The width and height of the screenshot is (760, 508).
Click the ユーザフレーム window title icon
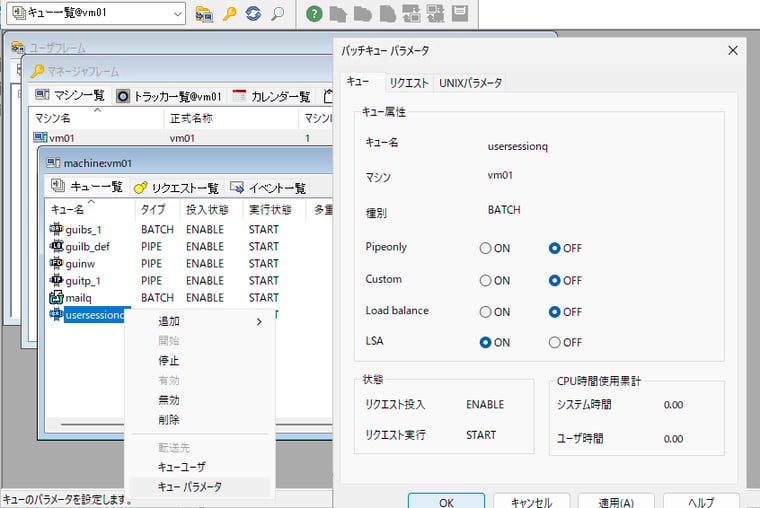tap(18, 48)
